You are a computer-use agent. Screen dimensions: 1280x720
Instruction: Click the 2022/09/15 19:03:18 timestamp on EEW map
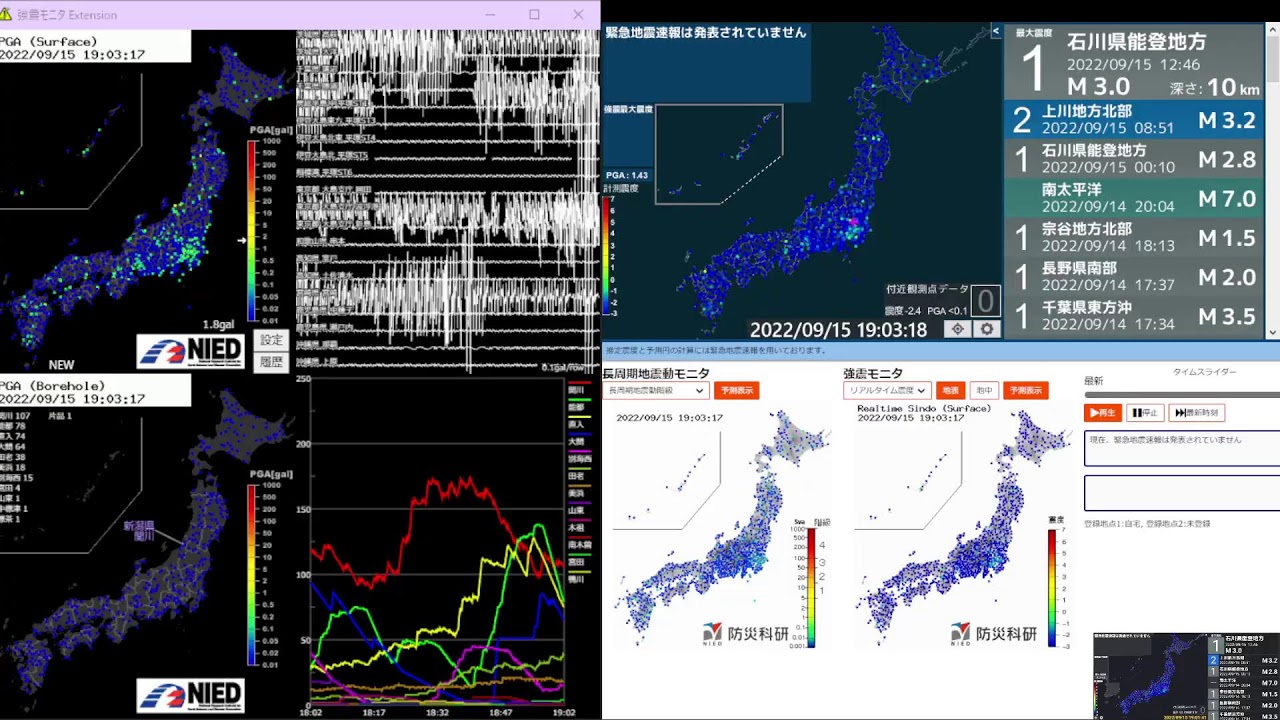coord(839,329)
